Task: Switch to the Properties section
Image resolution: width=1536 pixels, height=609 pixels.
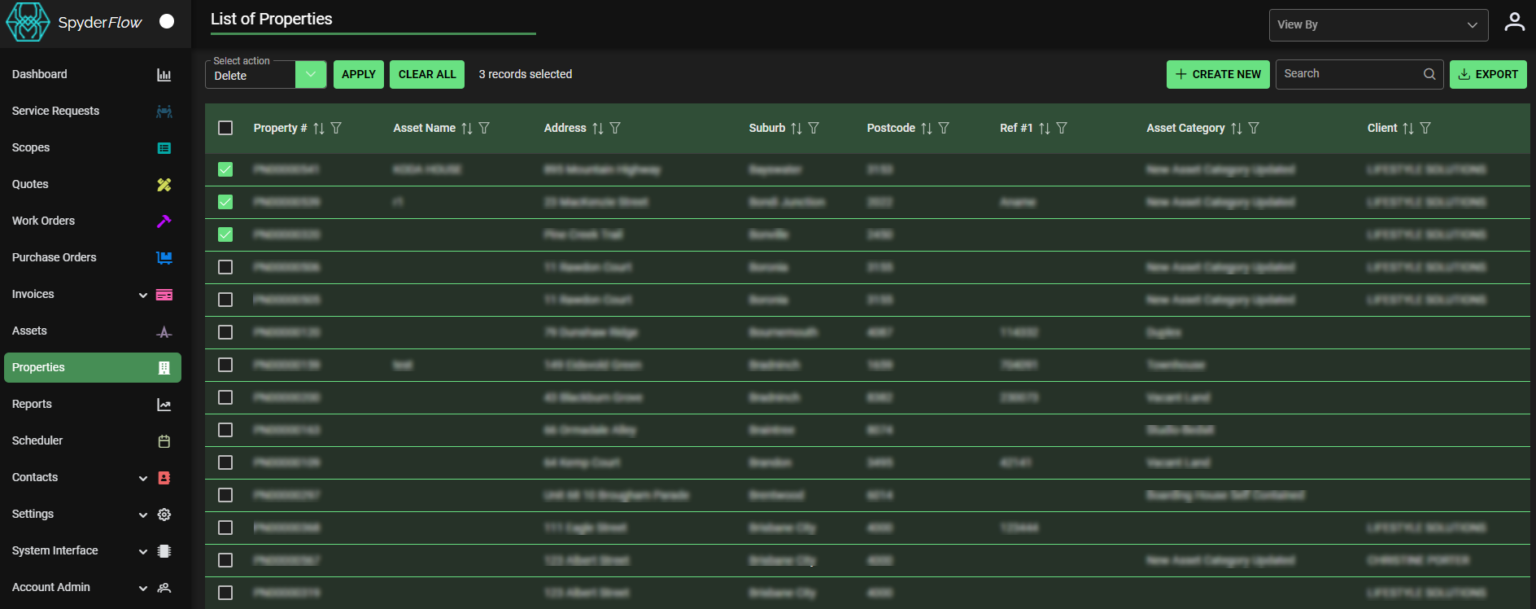Action: click(x=92, y=367)
